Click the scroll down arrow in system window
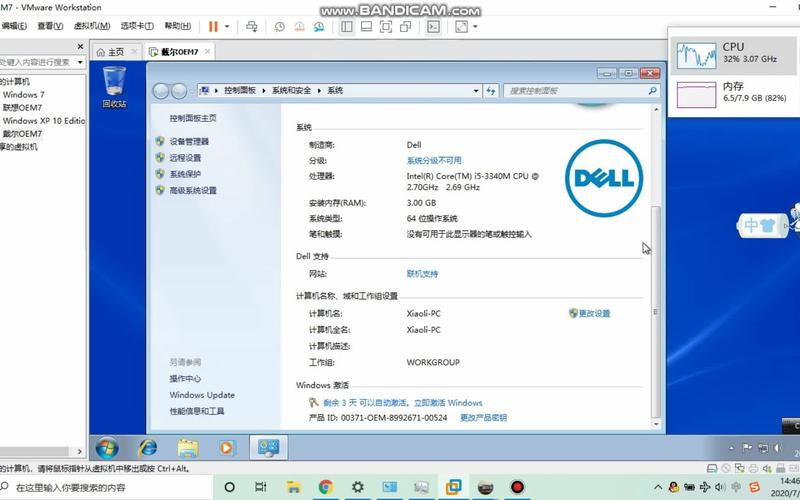Viewport: 800px width, 500px height. coord(656,424)
